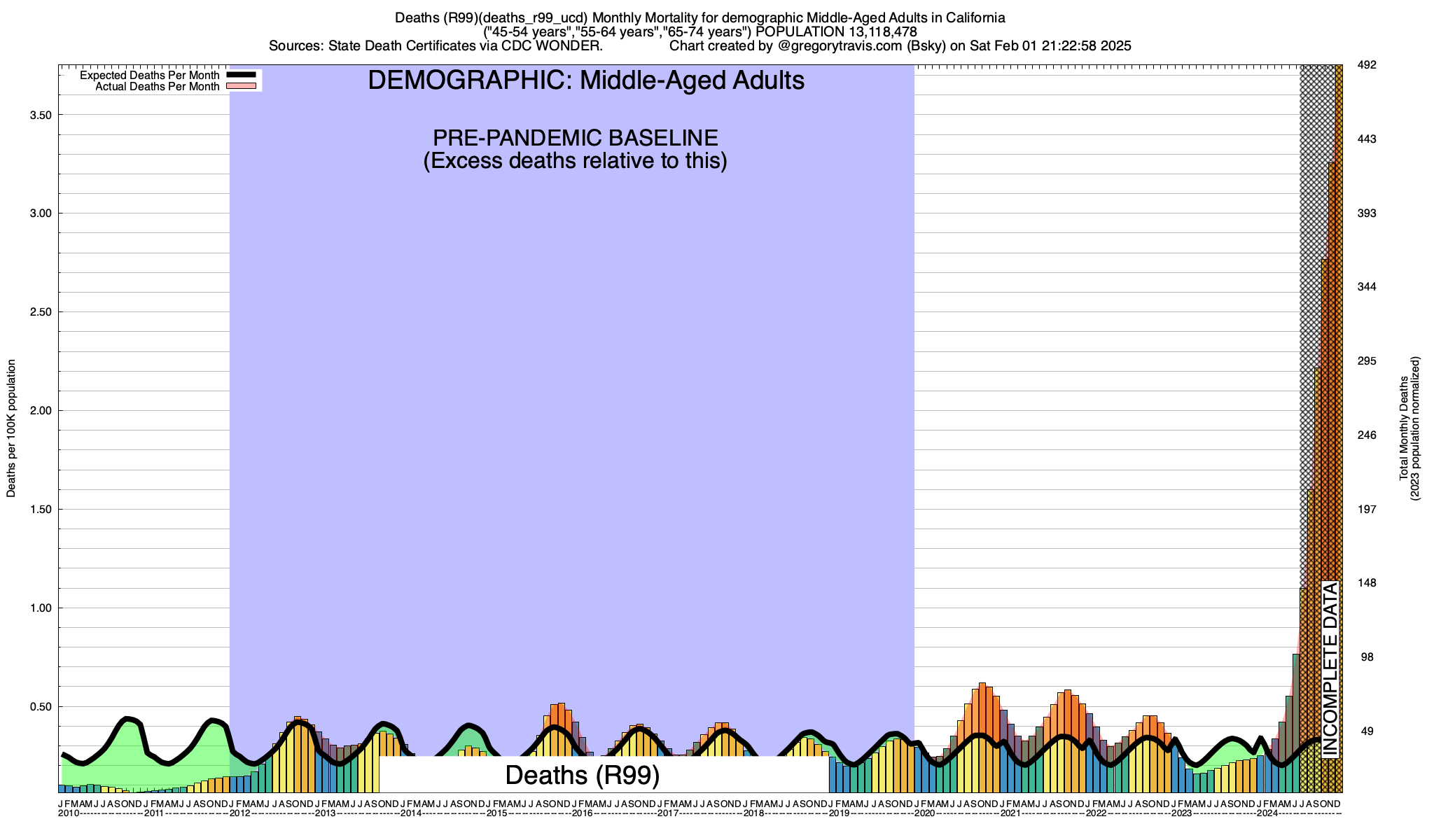The width and height of the screenshot is (1434, 840).
Task: Click the 492 value on right axis
Action: [x=1367, y=65]
